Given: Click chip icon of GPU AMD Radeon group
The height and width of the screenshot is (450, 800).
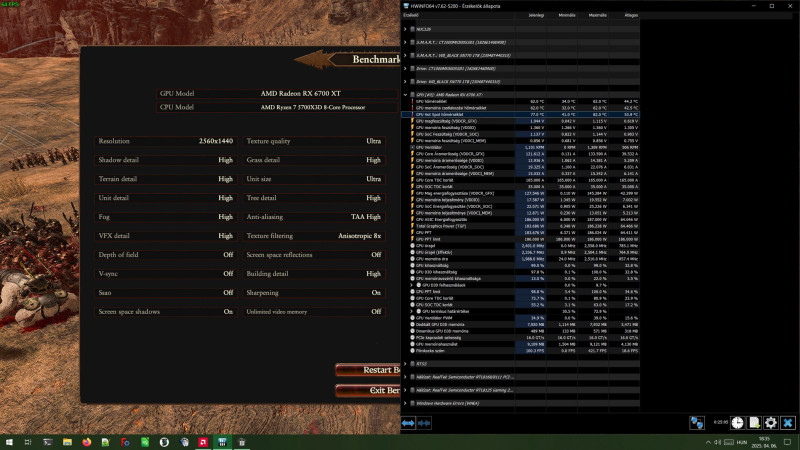Looking at the screenshot, I should pos(413,94).
